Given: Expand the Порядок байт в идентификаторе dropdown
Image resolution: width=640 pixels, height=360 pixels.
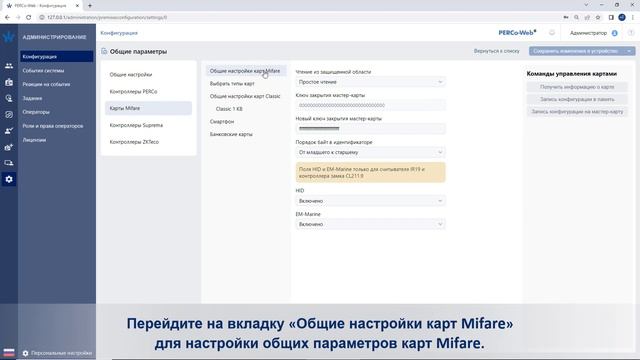Looking at the screenshot, I should [x=370, y=152].
